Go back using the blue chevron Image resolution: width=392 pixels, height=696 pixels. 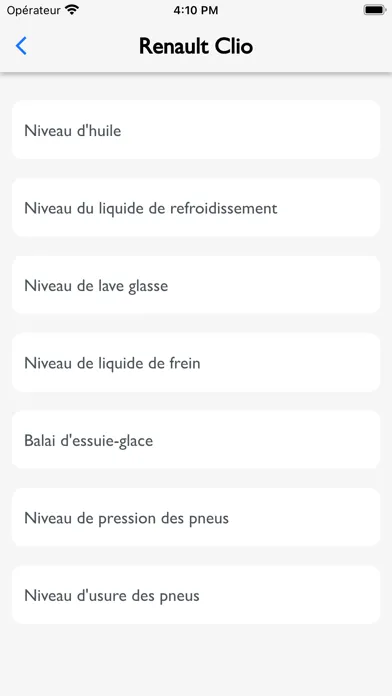(x=21, y=46)
